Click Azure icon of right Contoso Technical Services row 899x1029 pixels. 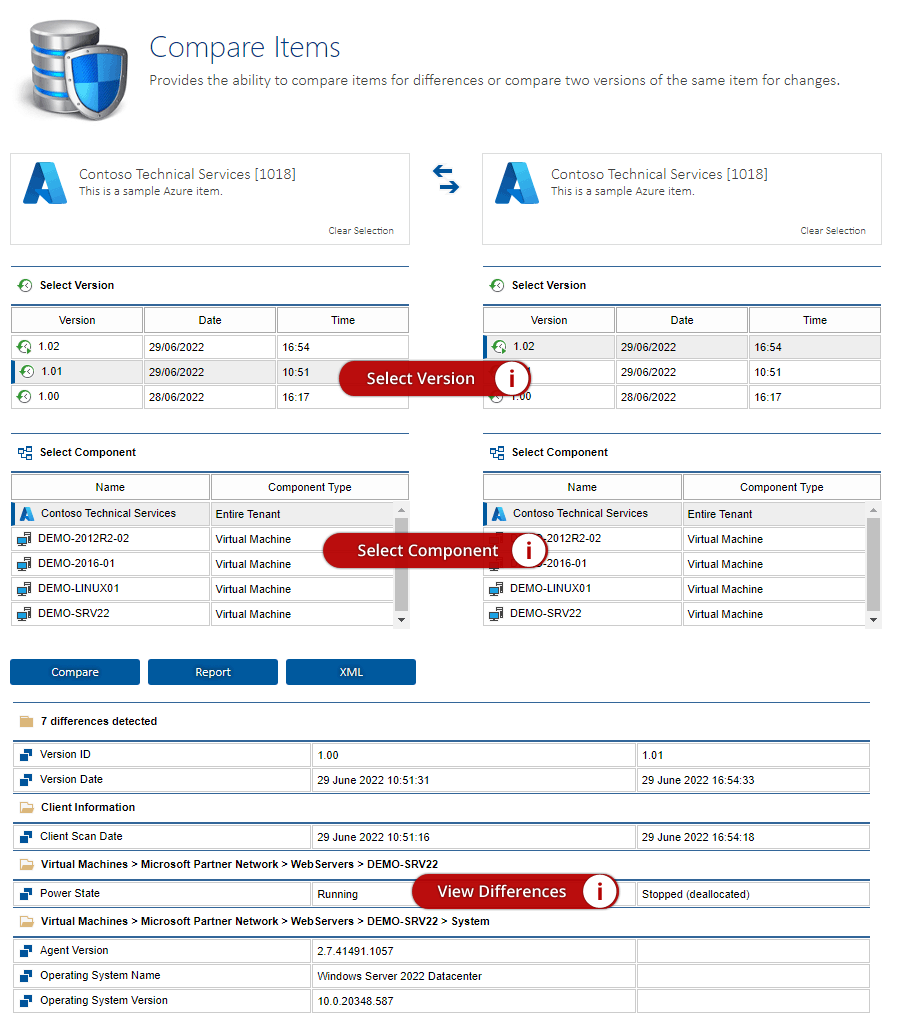point(499,514)
